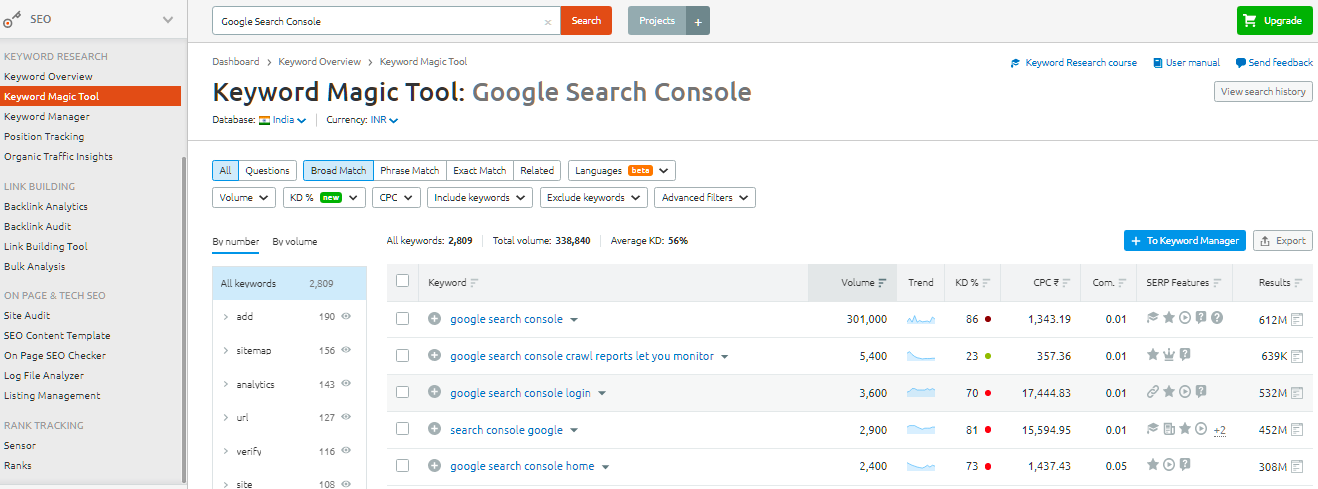This screenshot has width=1318, height=489.
Task: Open the Keyword Research course link
Action: tap(1074, 63)
